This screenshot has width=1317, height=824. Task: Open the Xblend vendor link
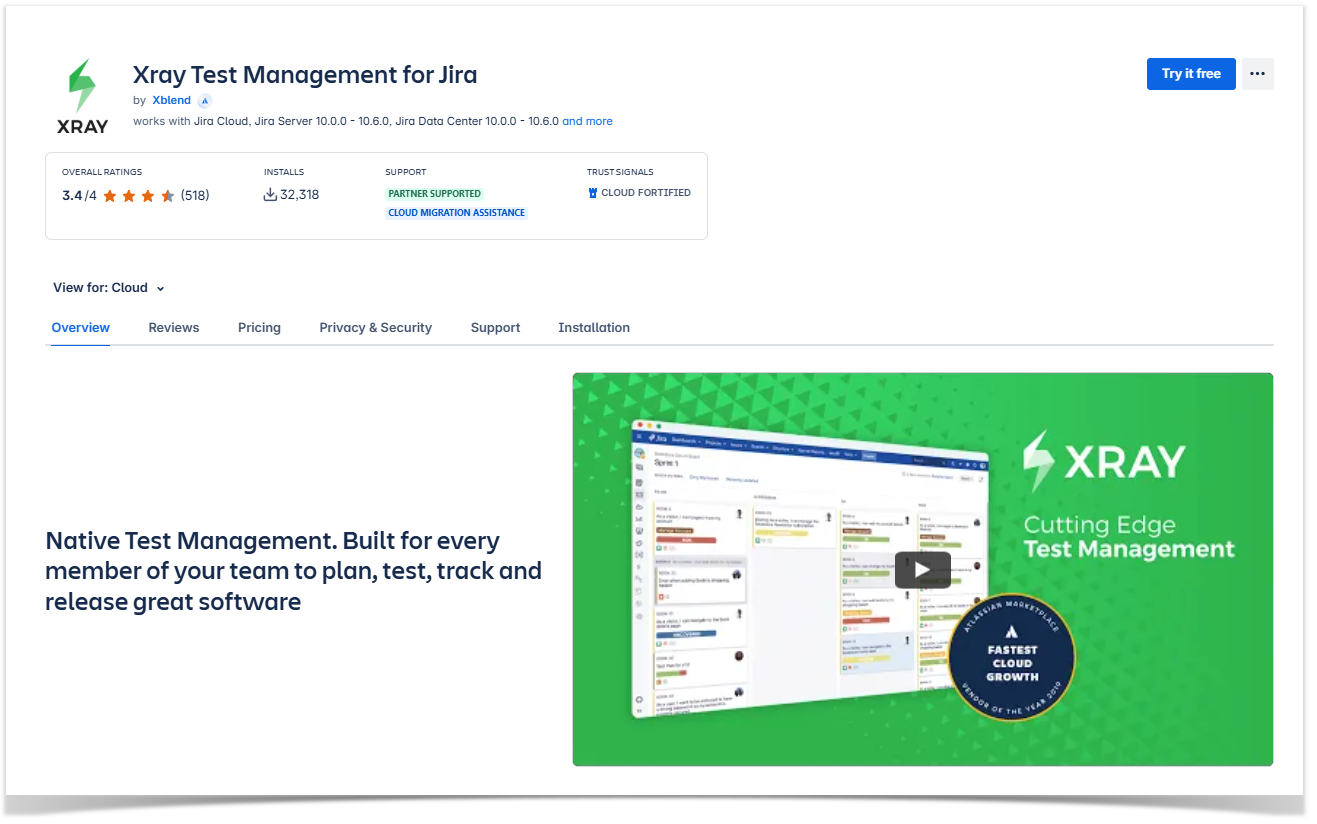(x=171, y=100)
